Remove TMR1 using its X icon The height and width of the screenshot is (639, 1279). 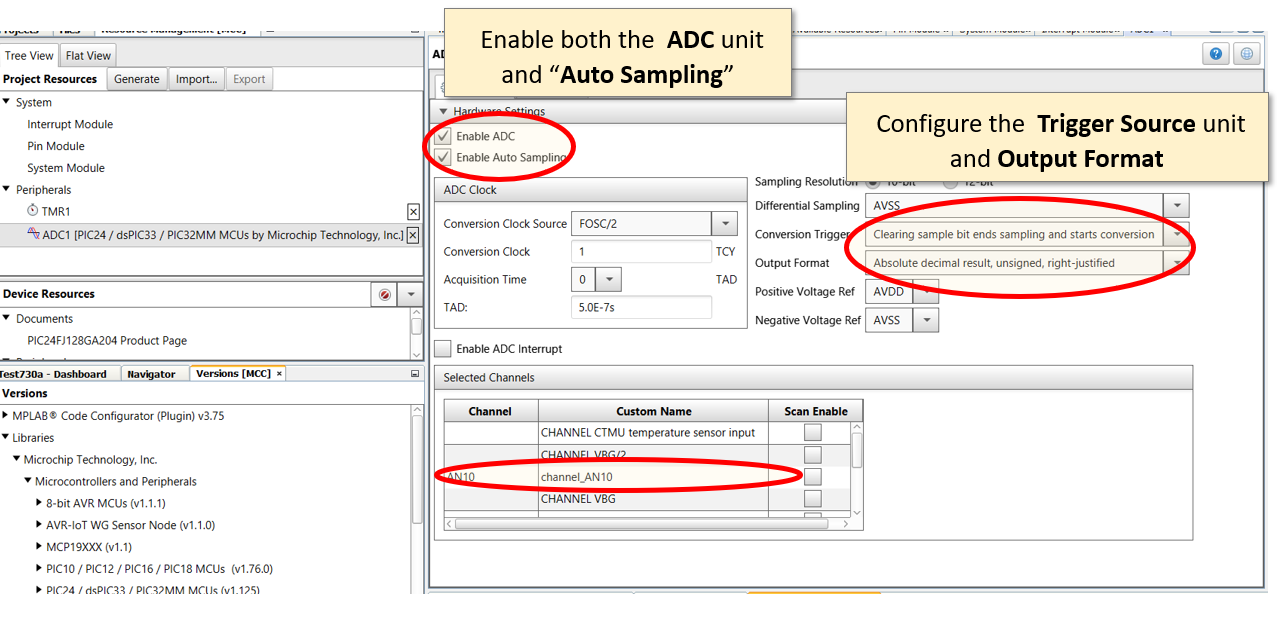coord(413,211)
